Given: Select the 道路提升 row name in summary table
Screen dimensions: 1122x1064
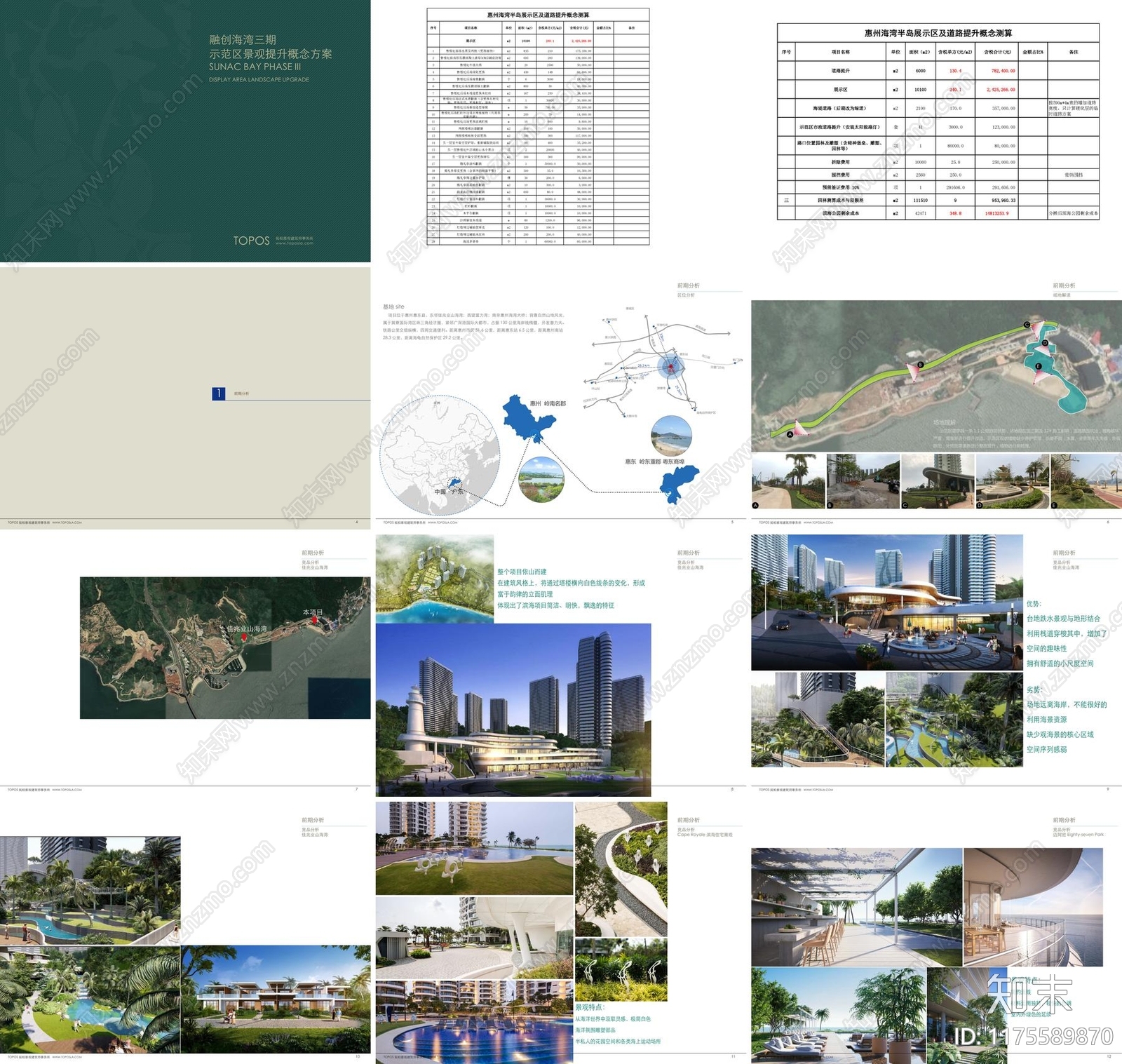Looking at the screenshot, I should point(840,71).
